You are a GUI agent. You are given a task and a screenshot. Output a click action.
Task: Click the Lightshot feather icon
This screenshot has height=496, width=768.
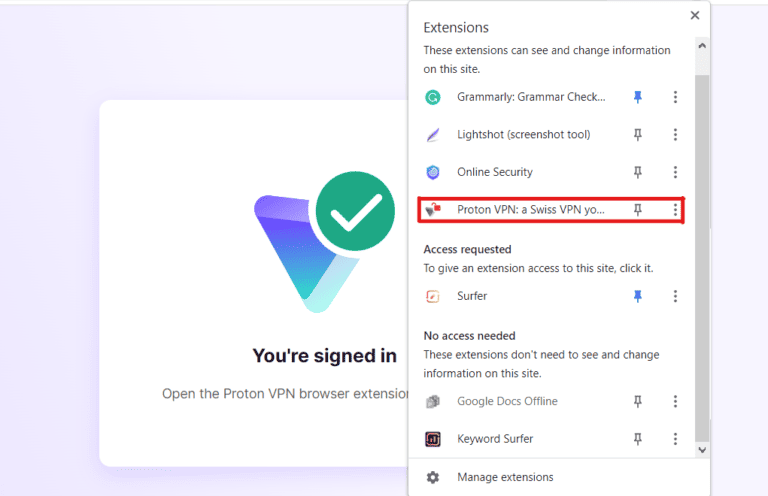coord(433,135)
